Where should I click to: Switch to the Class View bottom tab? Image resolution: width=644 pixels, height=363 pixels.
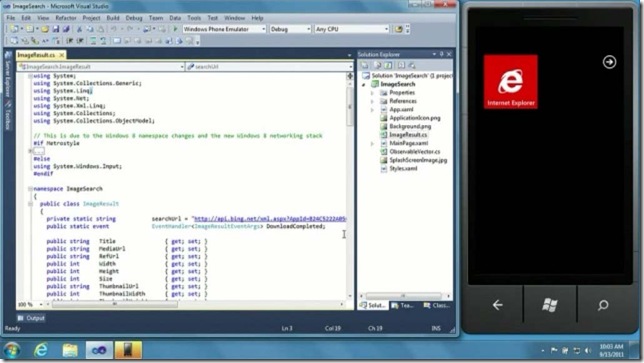coord(437,306)
